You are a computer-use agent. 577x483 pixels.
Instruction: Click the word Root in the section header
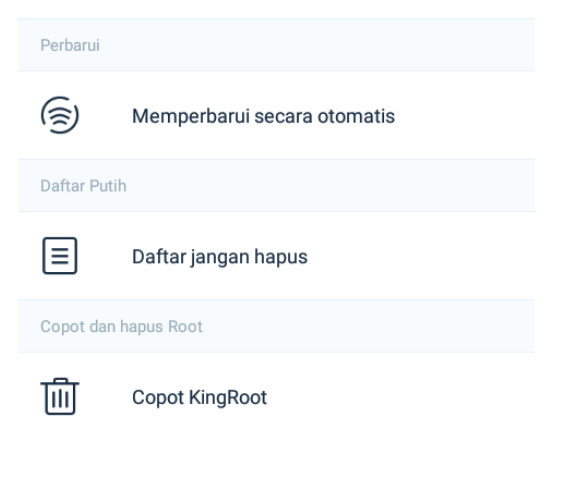(185, 327)
